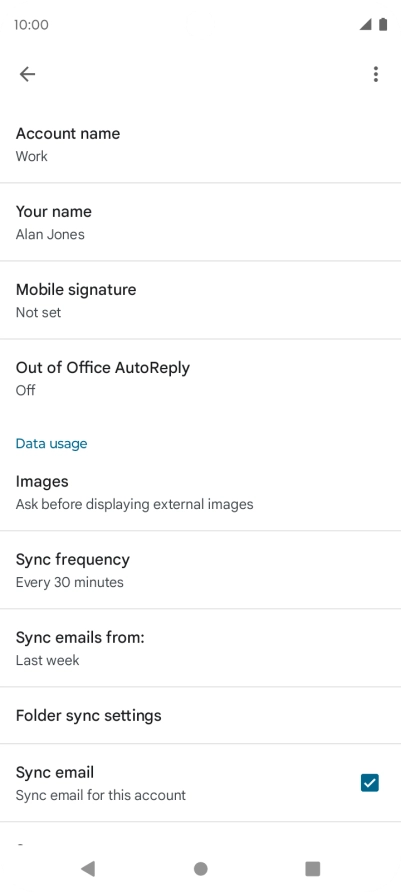This screenshot has height=892, width=401.
Task: Open the Account name setting
Action: pyautogui.click(x=200, y=144)
